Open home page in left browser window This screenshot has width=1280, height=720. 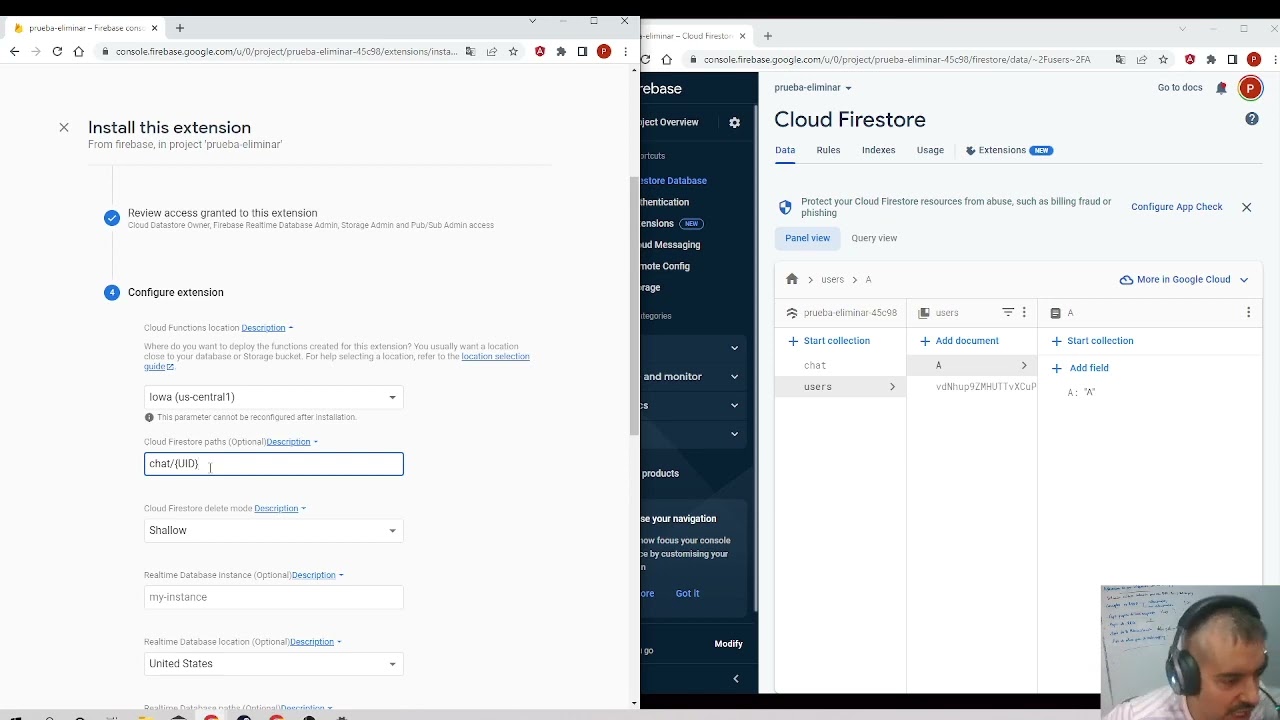[x=79, y=51]
